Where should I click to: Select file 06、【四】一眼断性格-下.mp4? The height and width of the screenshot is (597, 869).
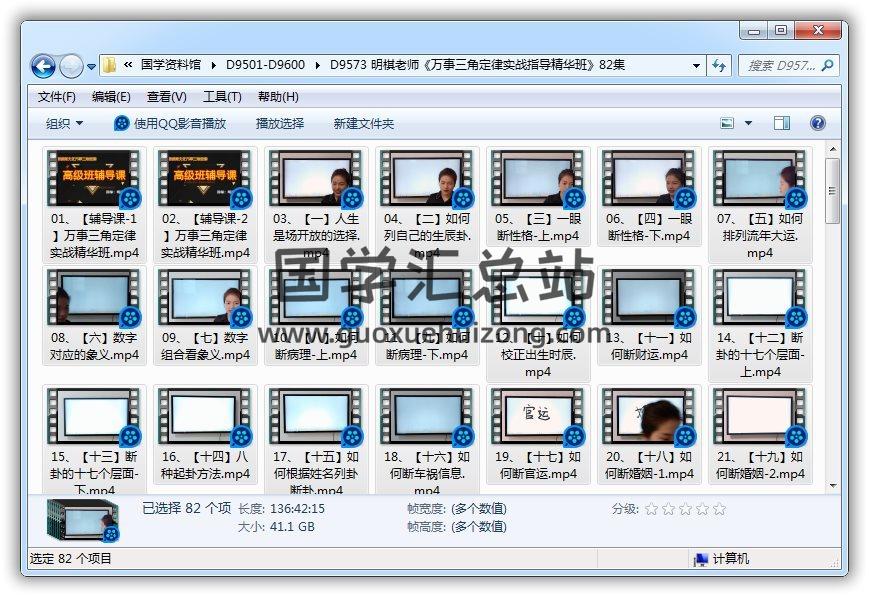click(649, 197)
